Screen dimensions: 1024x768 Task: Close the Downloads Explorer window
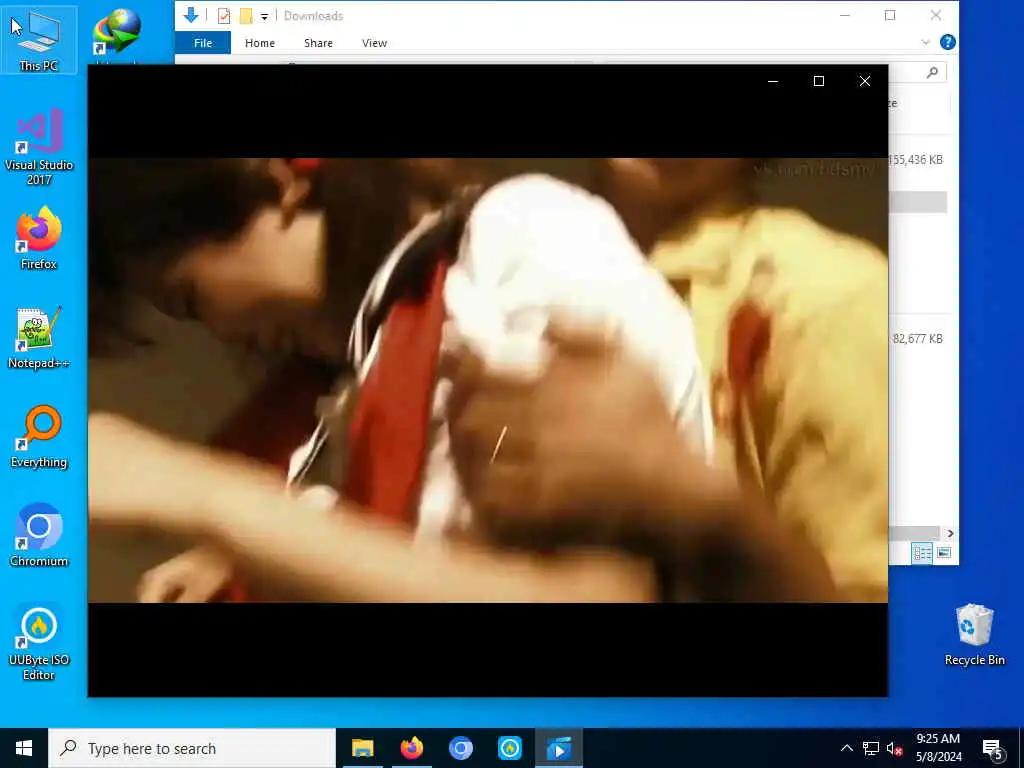(x=936, y=15)
